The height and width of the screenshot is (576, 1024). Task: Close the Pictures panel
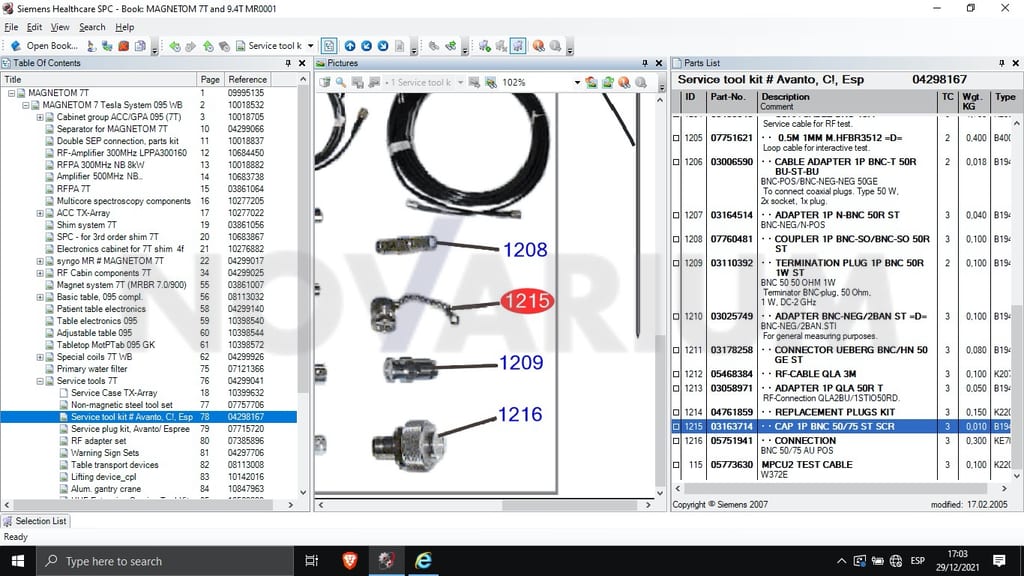click(659, 63)
